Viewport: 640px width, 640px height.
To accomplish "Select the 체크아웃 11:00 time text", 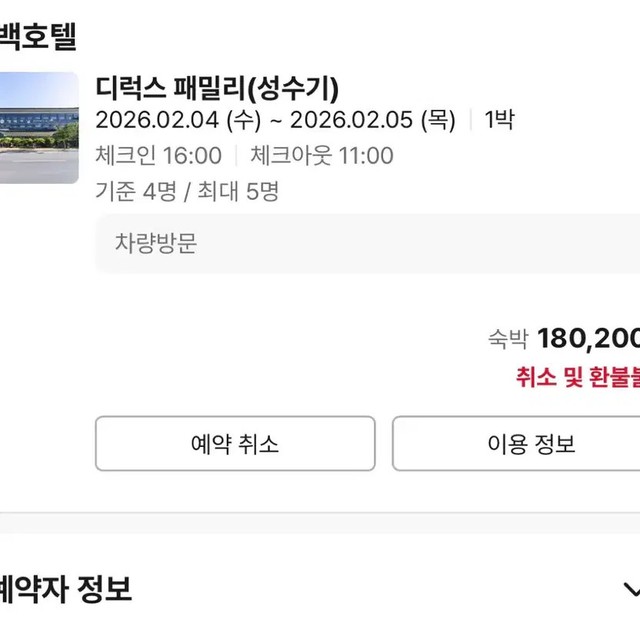I will pos(321,156).
